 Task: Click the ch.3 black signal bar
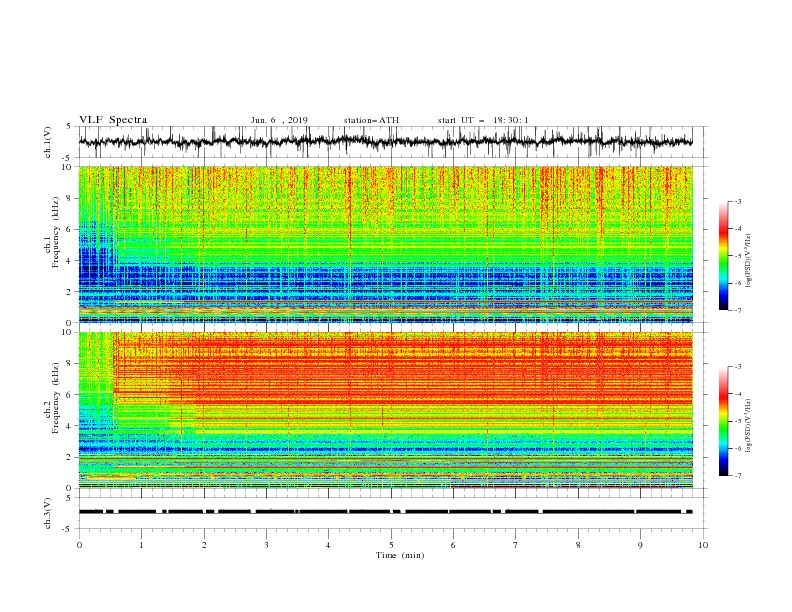coord(386,512)
